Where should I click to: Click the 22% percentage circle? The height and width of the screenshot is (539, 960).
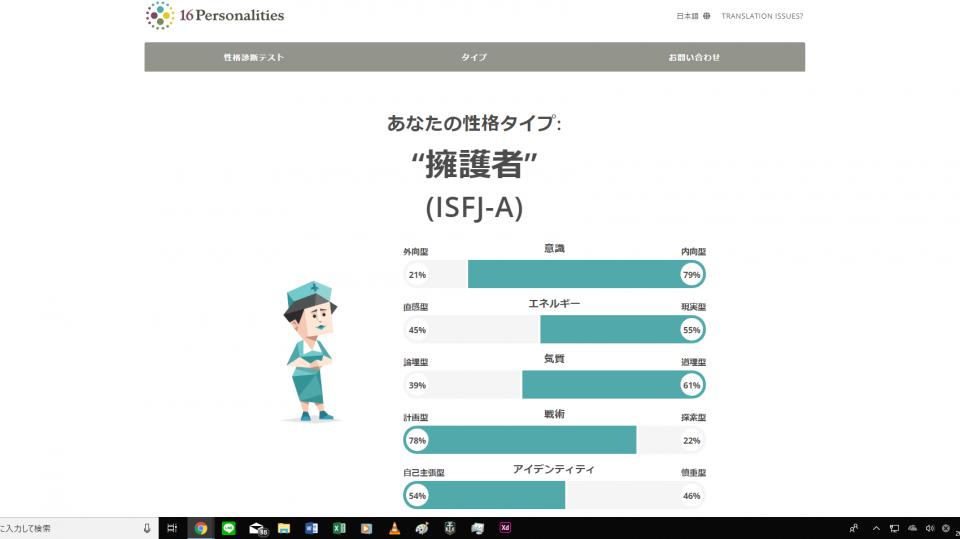[x=691, y=440]
